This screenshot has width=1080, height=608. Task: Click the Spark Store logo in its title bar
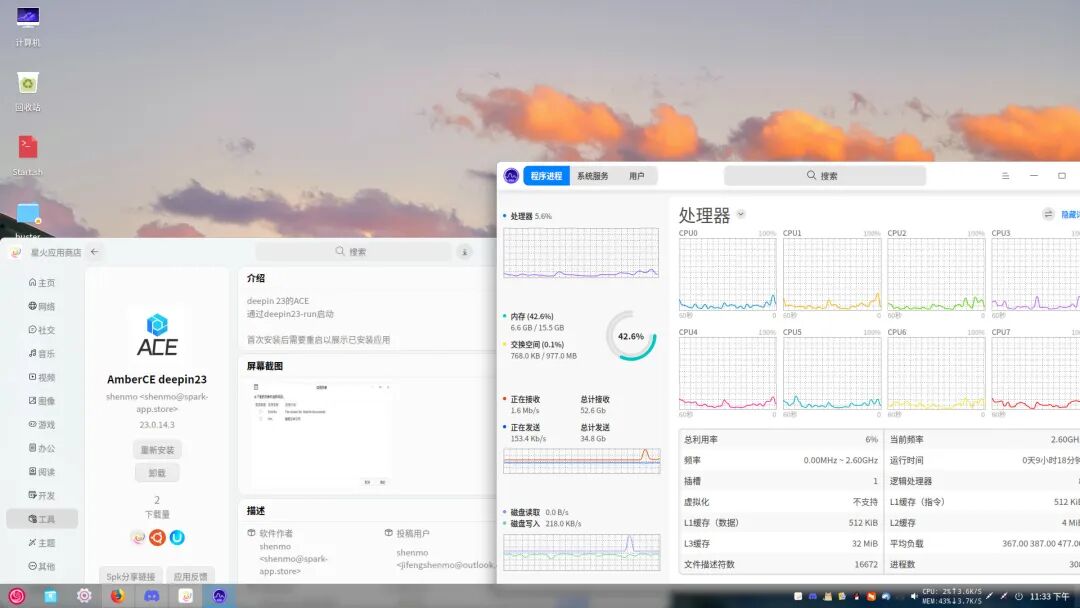pos(15,253)
